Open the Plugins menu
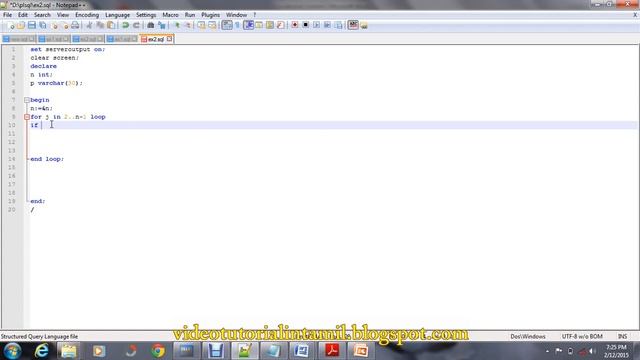 (x=210, y=15)
